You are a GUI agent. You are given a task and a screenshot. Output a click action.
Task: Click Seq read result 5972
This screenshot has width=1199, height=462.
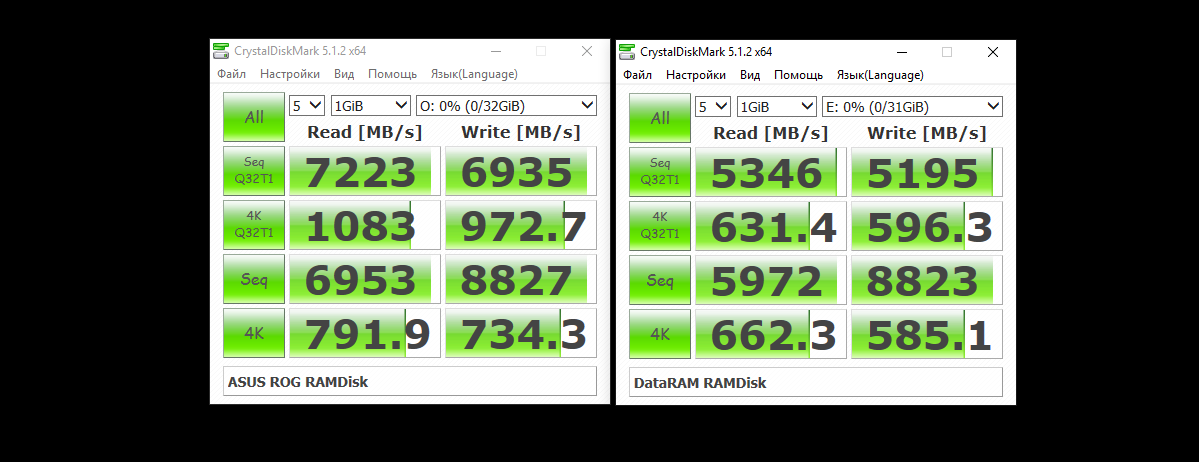(771, 280)
